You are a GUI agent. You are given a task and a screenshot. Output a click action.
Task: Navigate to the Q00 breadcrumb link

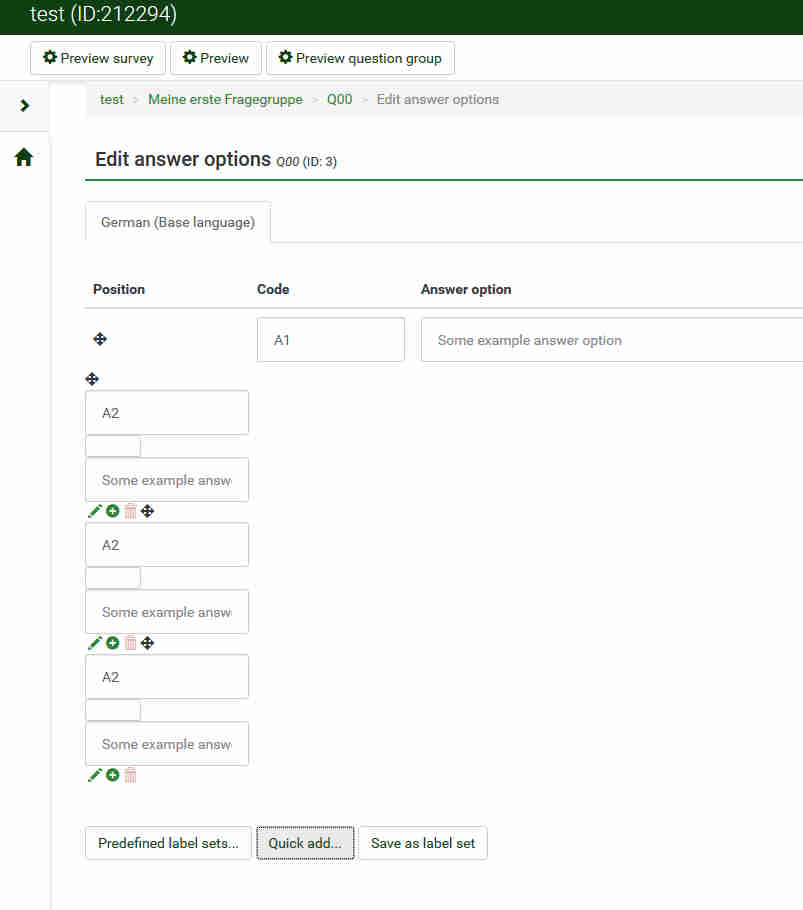[340, 99]
